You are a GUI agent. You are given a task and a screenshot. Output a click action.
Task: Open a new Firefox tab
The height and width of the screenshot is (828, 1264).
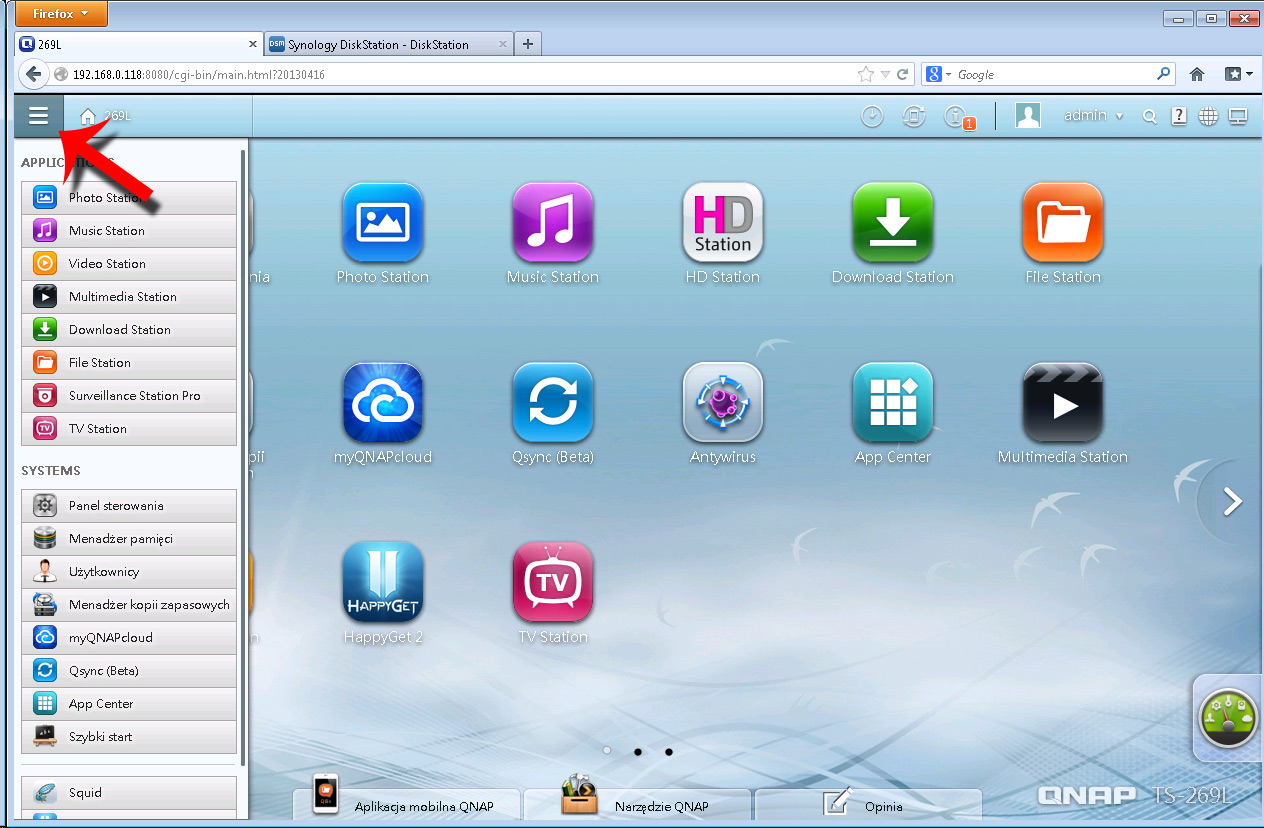click(x=528, y=44)
